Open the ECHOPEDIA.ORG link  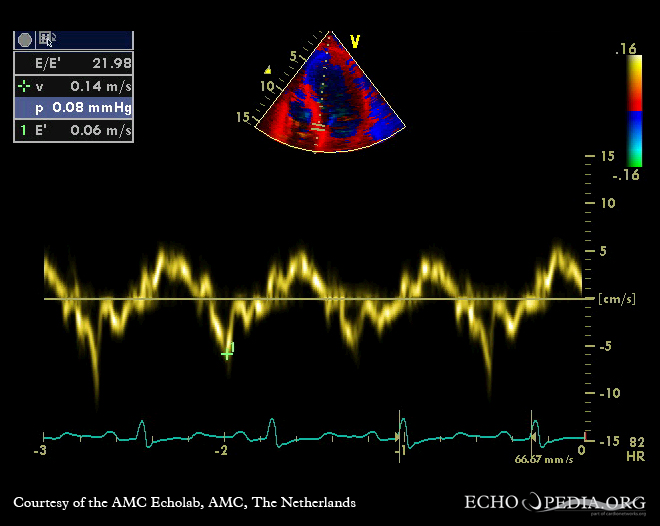(x=553, y=502)
